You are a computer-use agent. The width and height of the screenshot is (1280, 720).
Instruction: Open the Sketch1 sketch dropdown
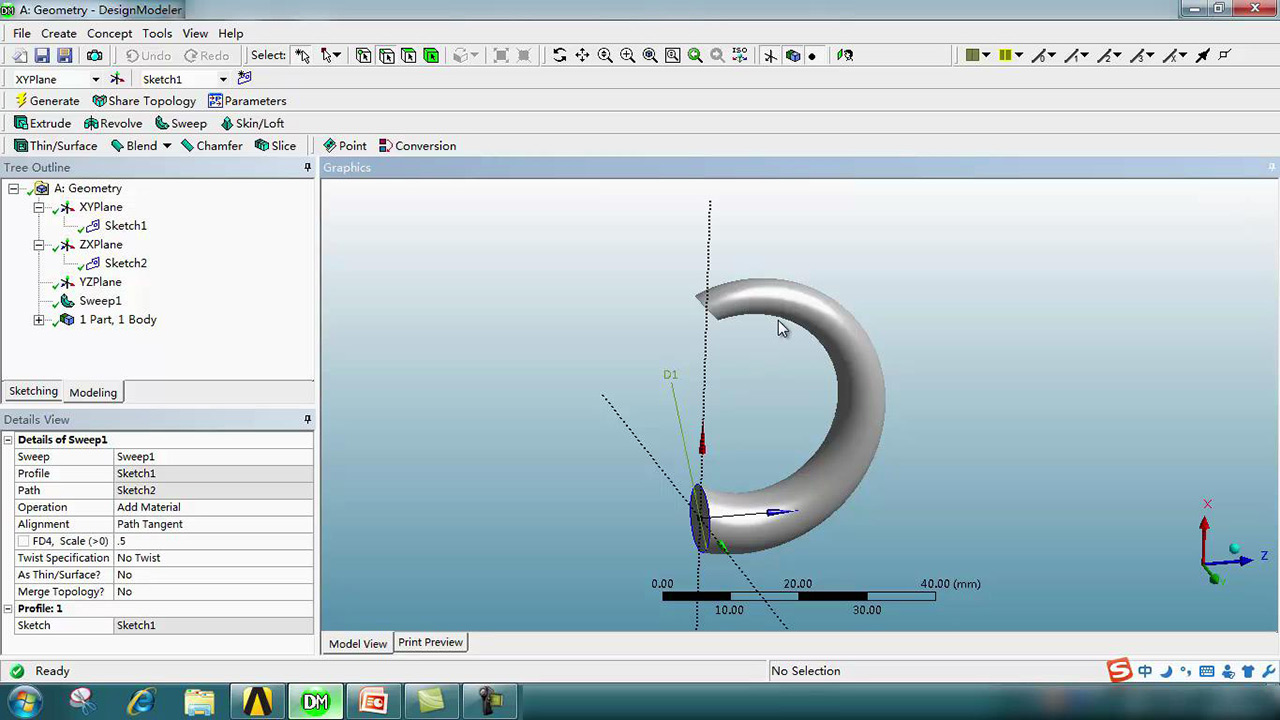[x=223, y=80]
